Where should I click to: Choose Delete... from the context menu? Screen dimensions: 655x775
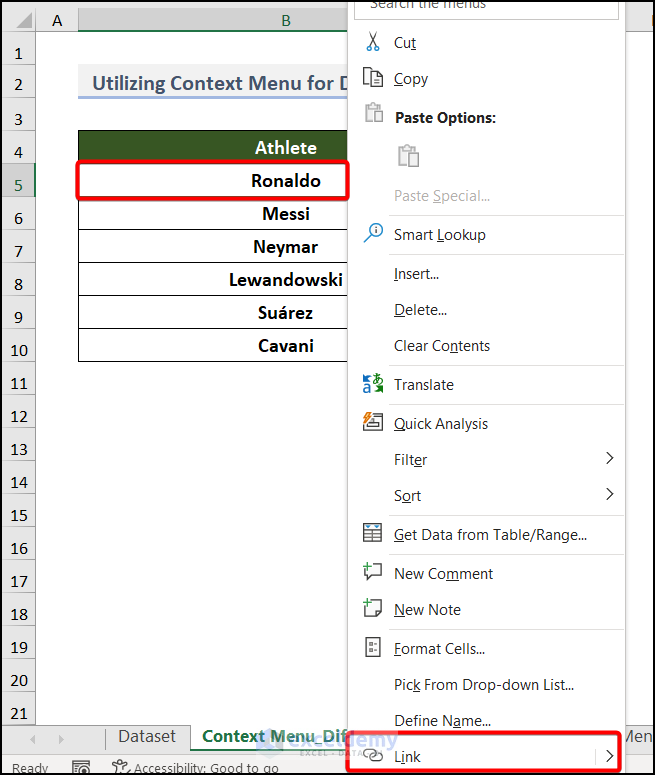420,310
